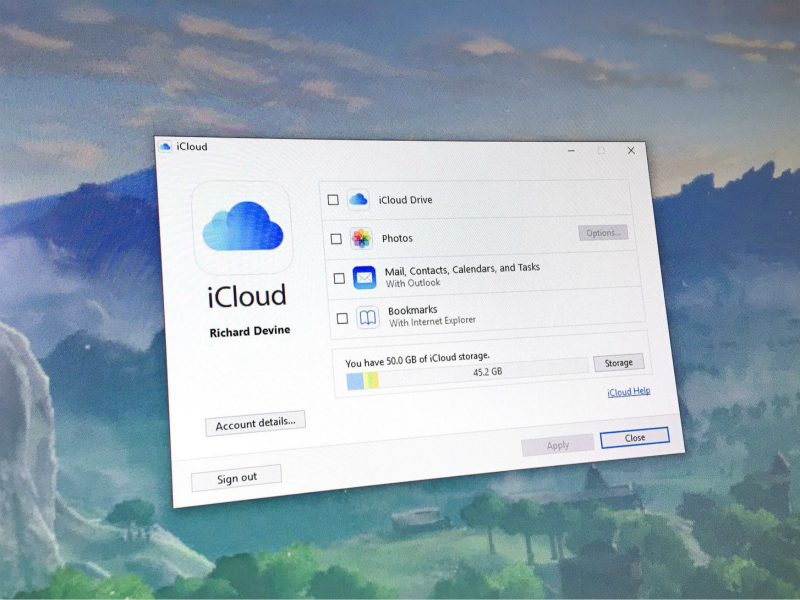Click the Mail envelope icon

(x=364, y=278)
